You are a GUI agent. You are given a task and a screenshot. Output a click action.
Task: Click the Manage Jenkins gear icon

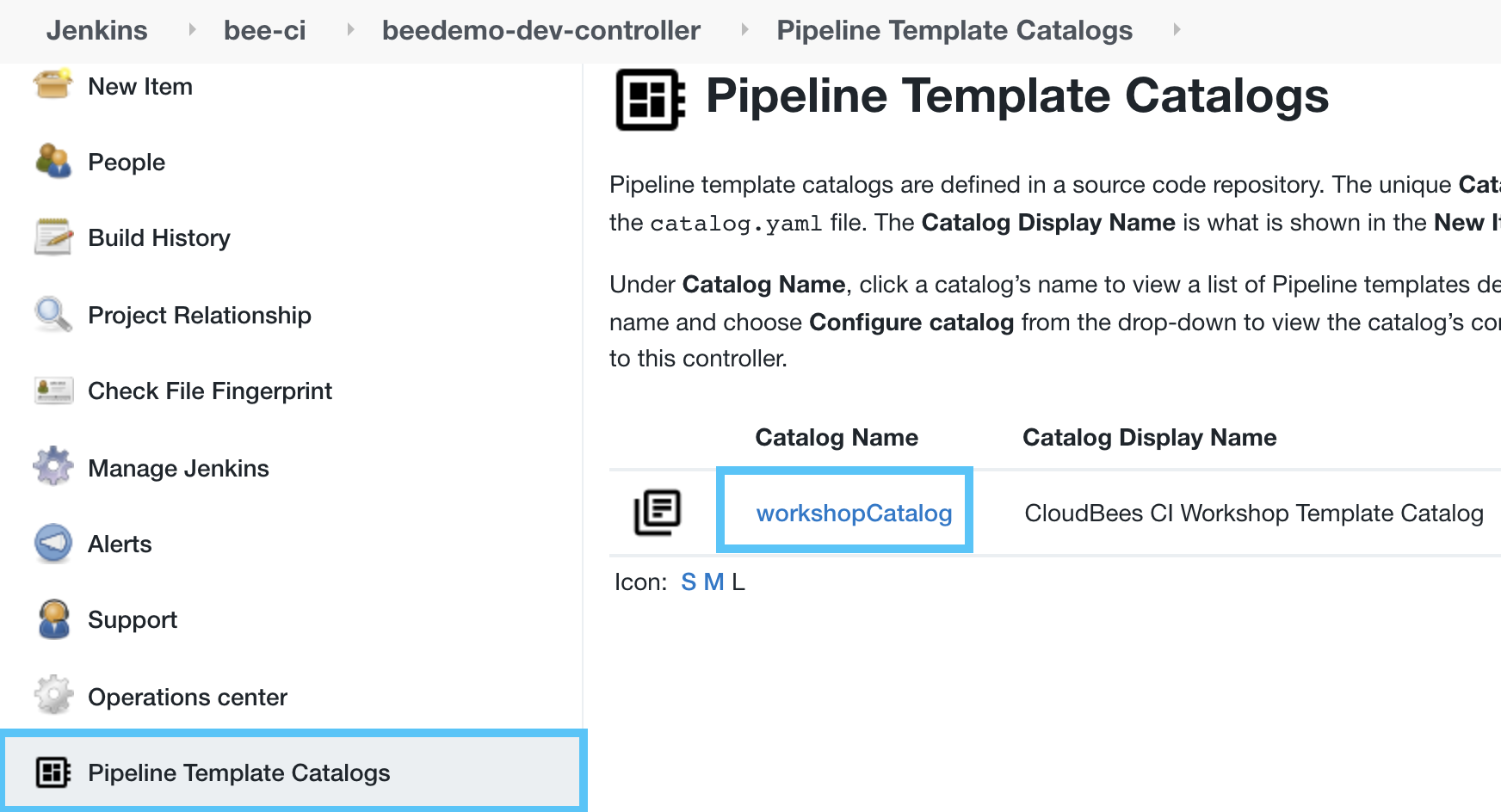point(53,467)
